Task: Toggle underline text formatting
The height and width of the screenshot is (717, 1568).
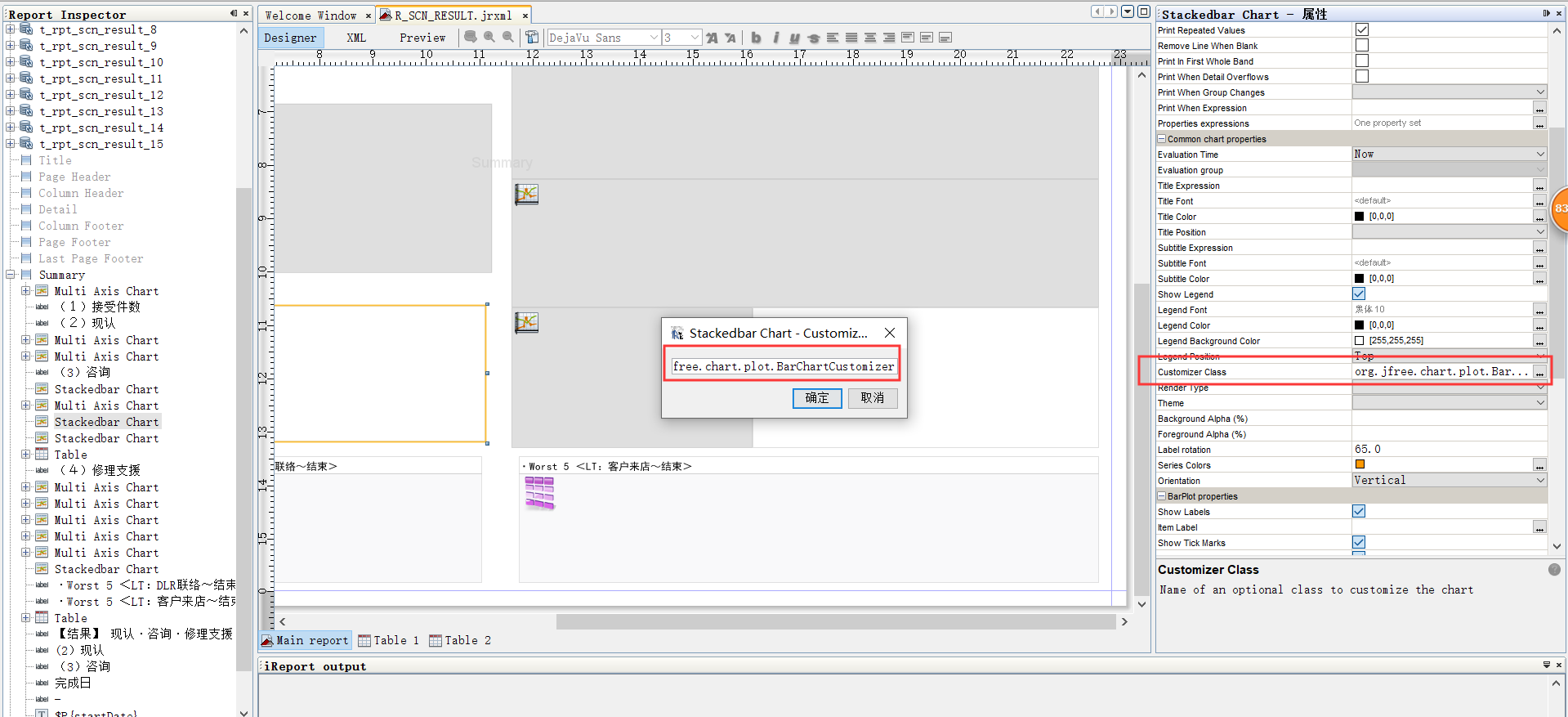Action: coord(794,38)
